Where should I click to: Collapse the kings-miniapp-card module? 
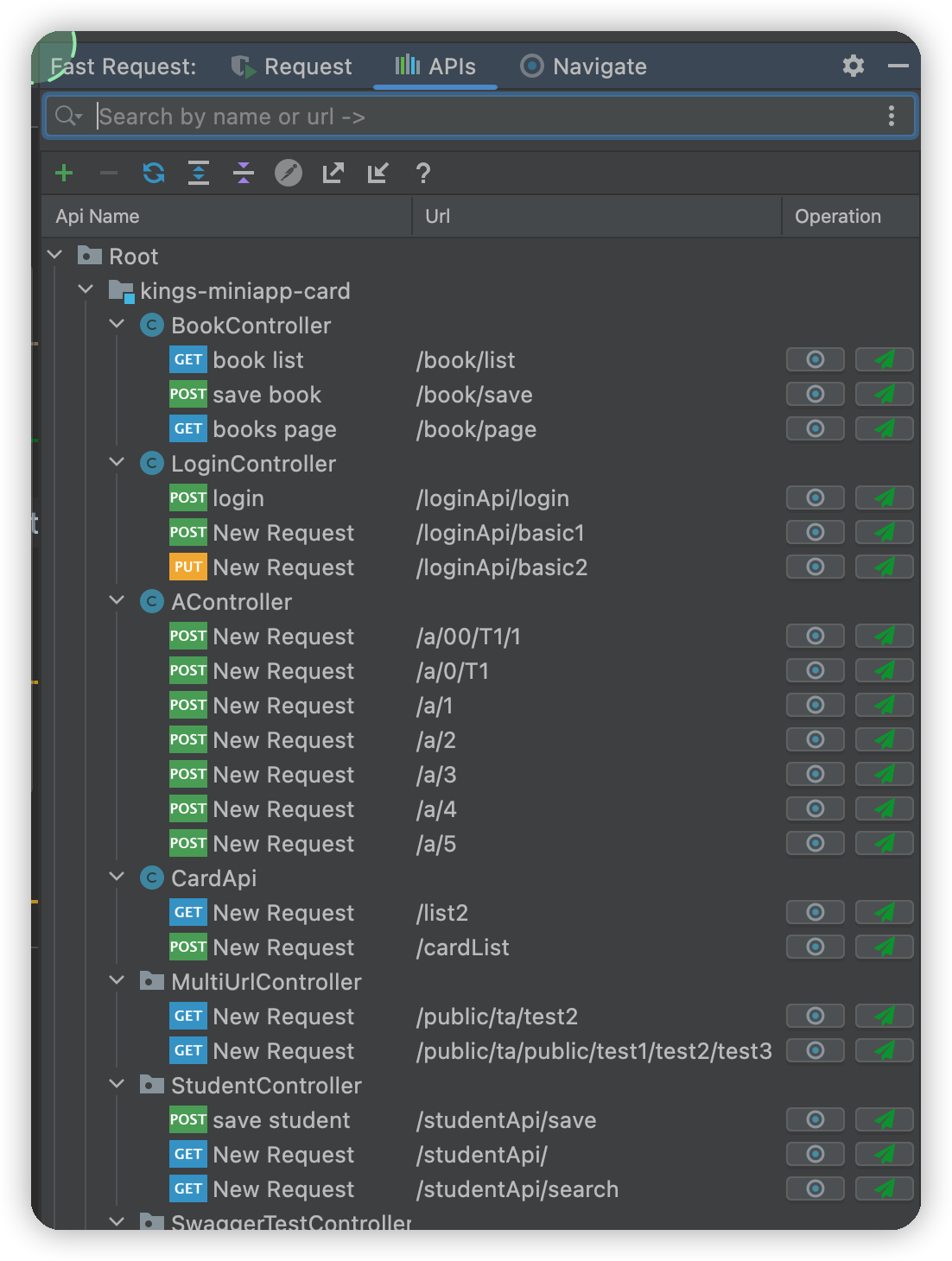86,290
